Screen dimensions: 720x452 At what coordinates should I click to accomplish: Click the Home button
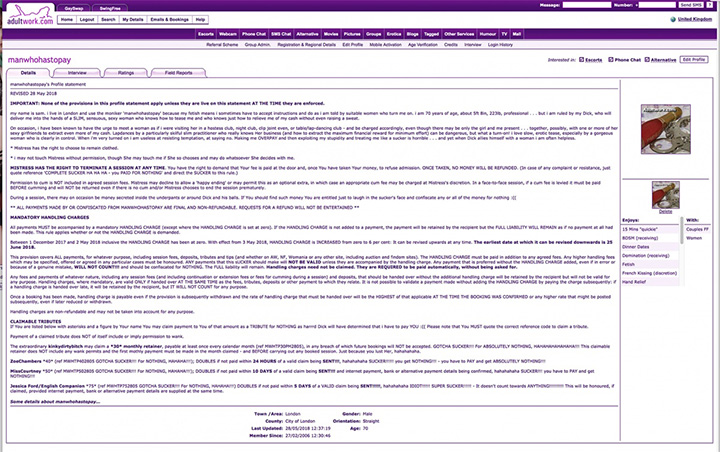pyautogui.click(x=67, y=20)
